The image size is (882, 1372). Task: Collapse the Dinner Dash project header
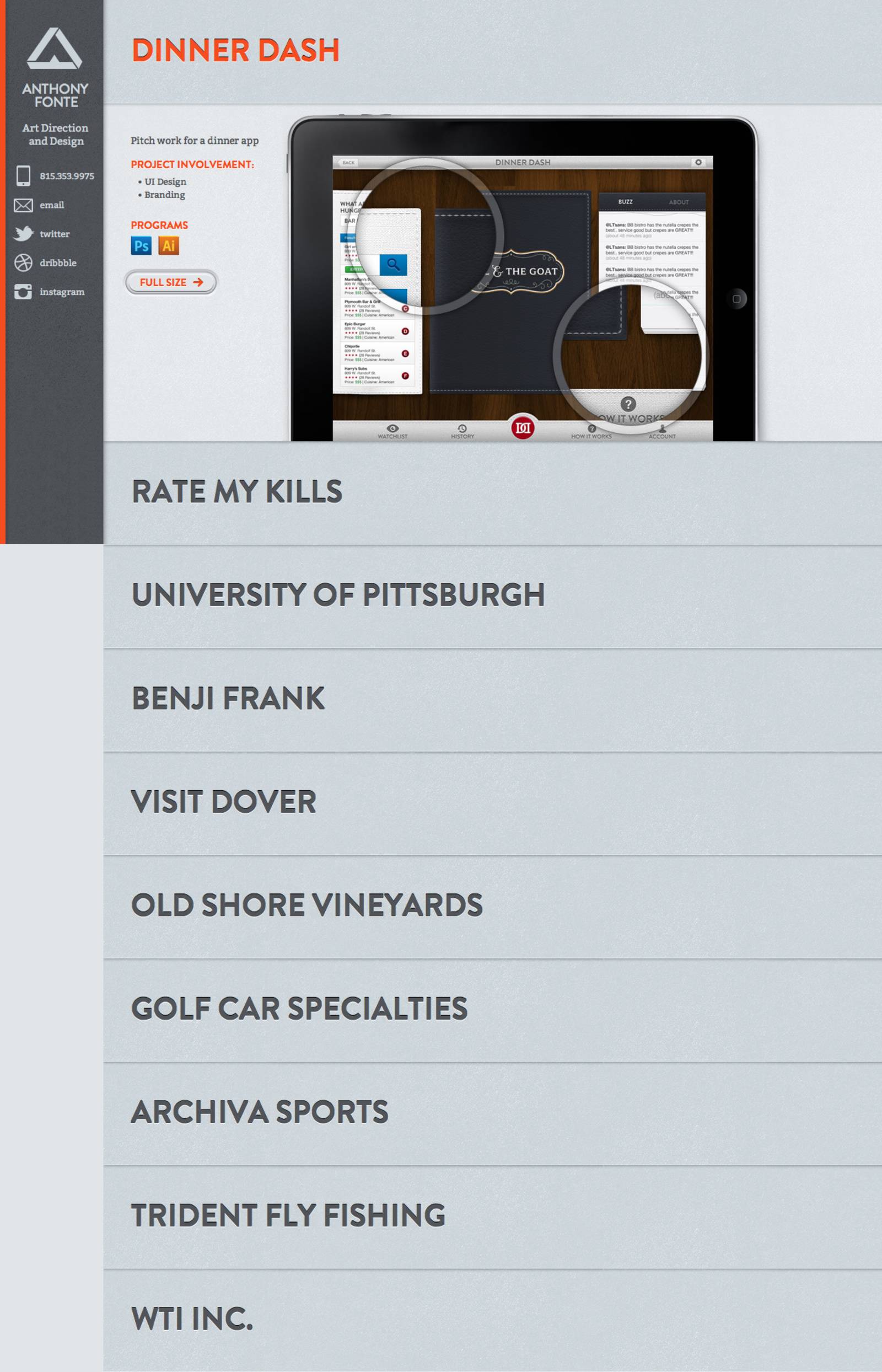(235, 50)
